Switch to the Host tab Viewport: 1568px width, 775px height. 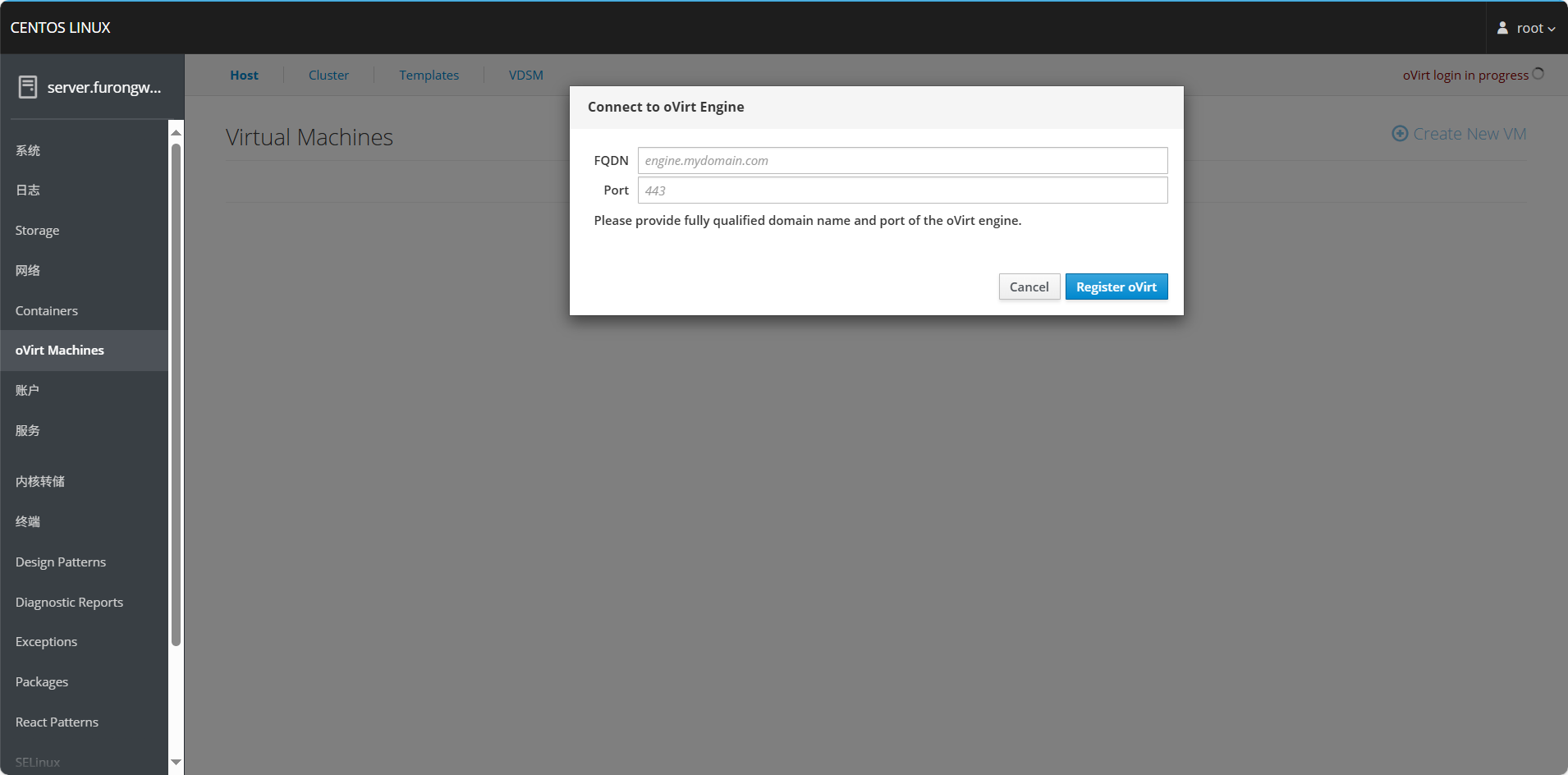coord(244,75)
